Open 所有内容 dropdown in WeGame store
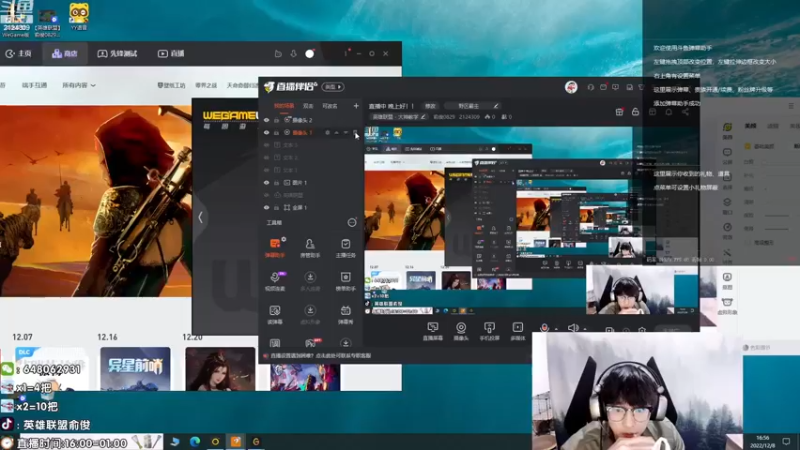This screenshot has height=450, width=800. pyautogui.click(x=79, y=85)
